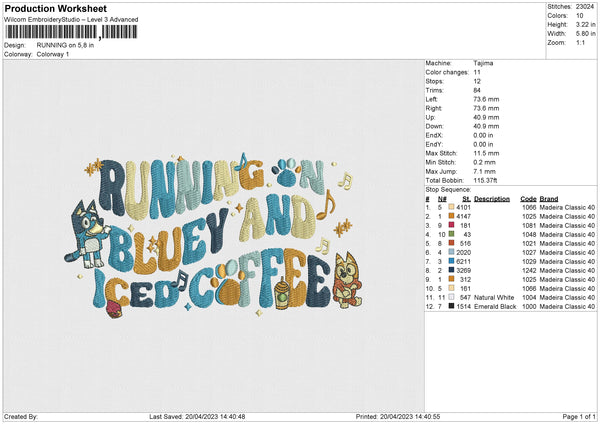Click the 'Page 1 of 1' indicator
Screen dimensions: 600x424
(x=579, y=416)
